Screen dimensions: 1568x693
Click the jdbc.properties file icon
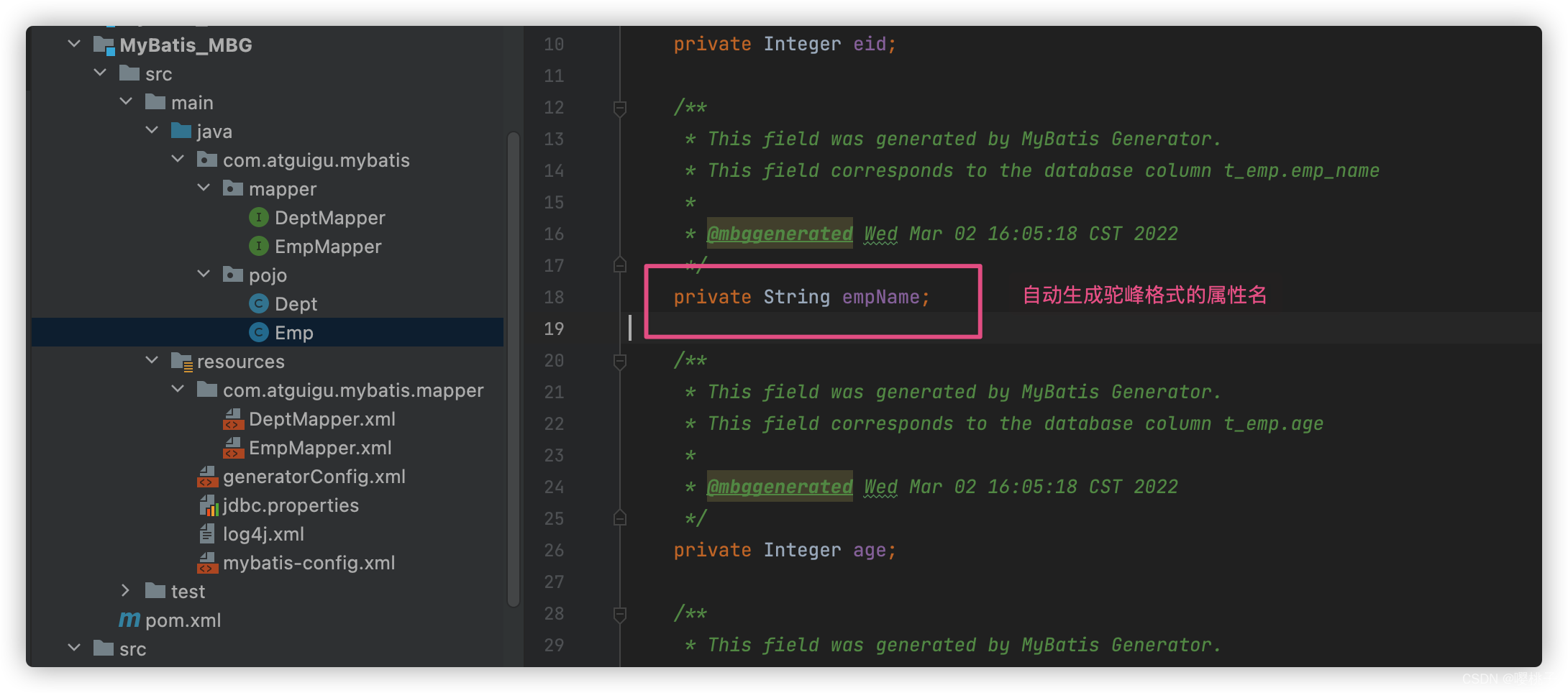208,505
